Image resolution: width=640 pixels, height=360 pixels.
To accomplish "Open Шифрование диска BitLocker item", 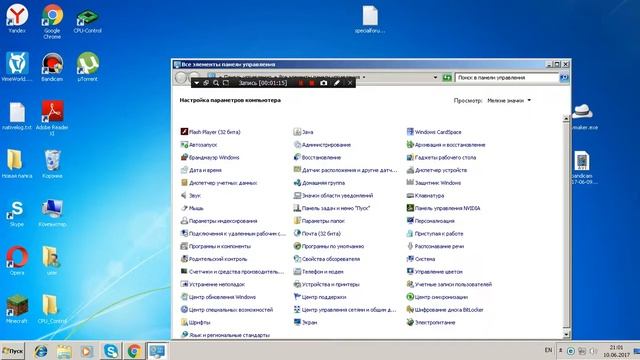I will point(445,309).
